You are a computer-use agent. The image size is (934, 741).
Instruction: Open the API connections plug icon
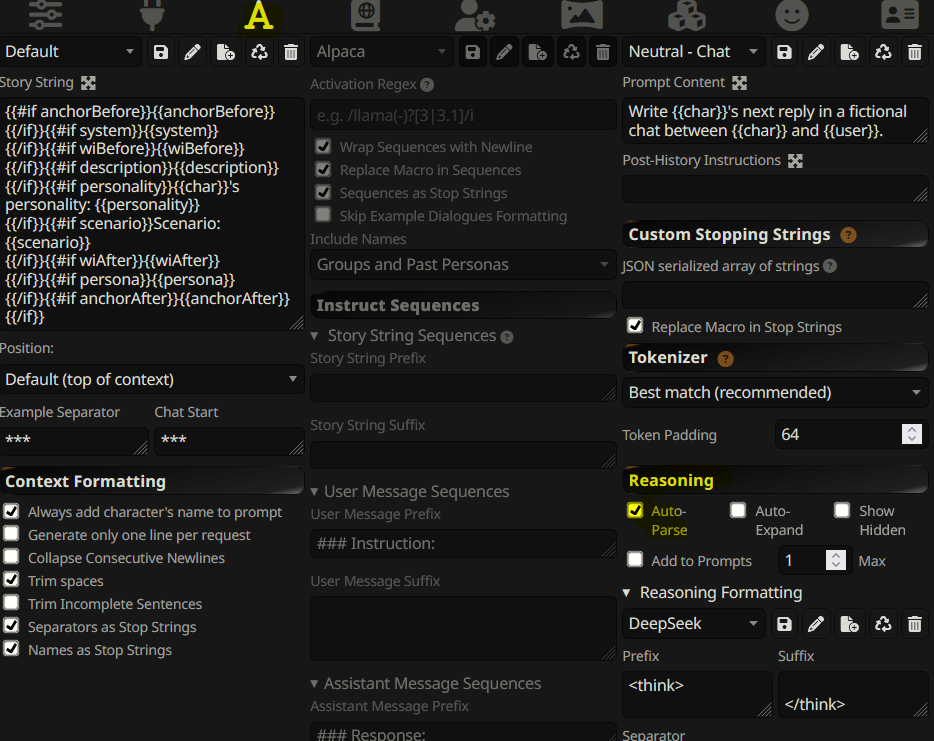click(x=152, y=14)
